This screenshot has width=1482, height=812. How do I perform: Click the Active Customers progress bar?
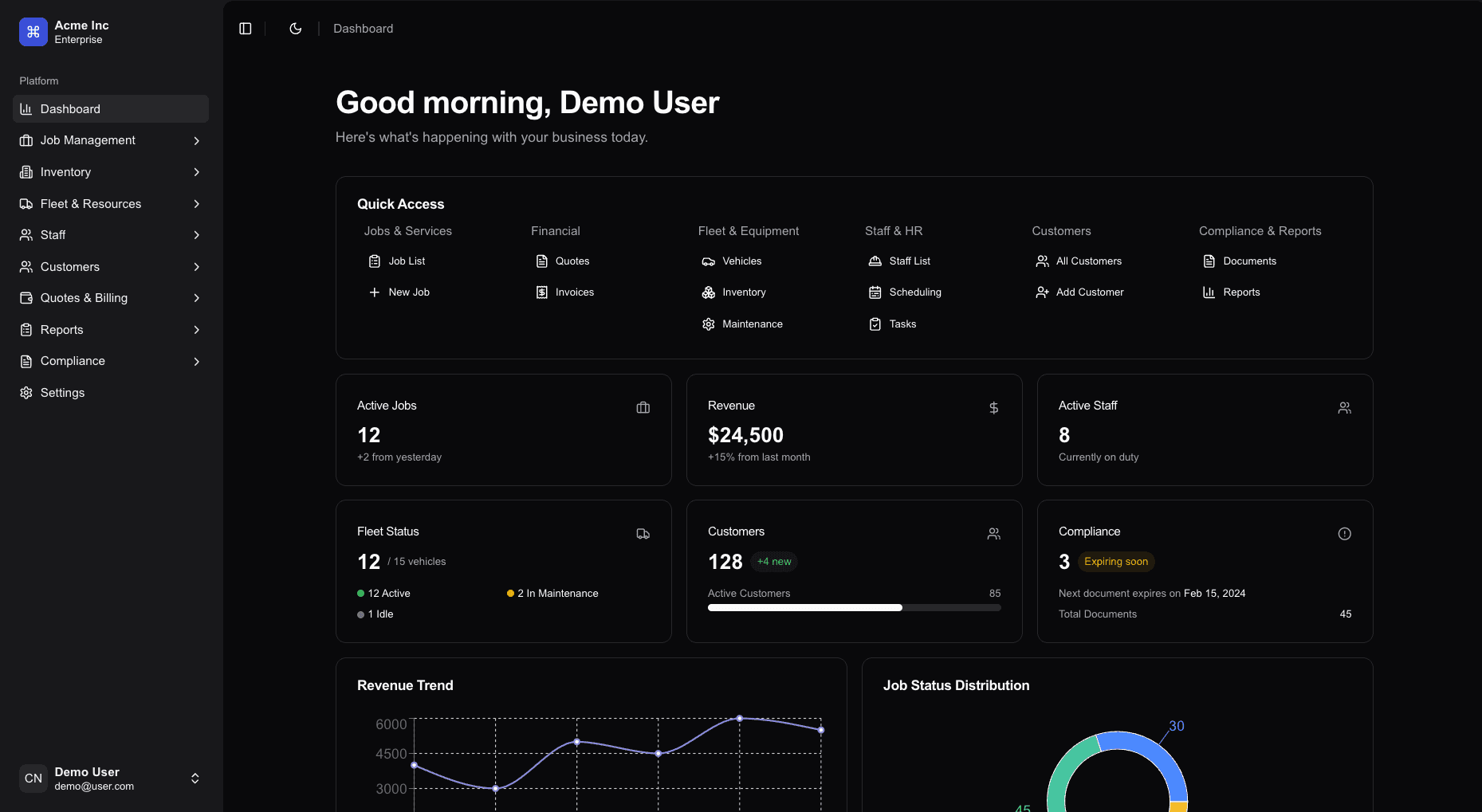855,608
